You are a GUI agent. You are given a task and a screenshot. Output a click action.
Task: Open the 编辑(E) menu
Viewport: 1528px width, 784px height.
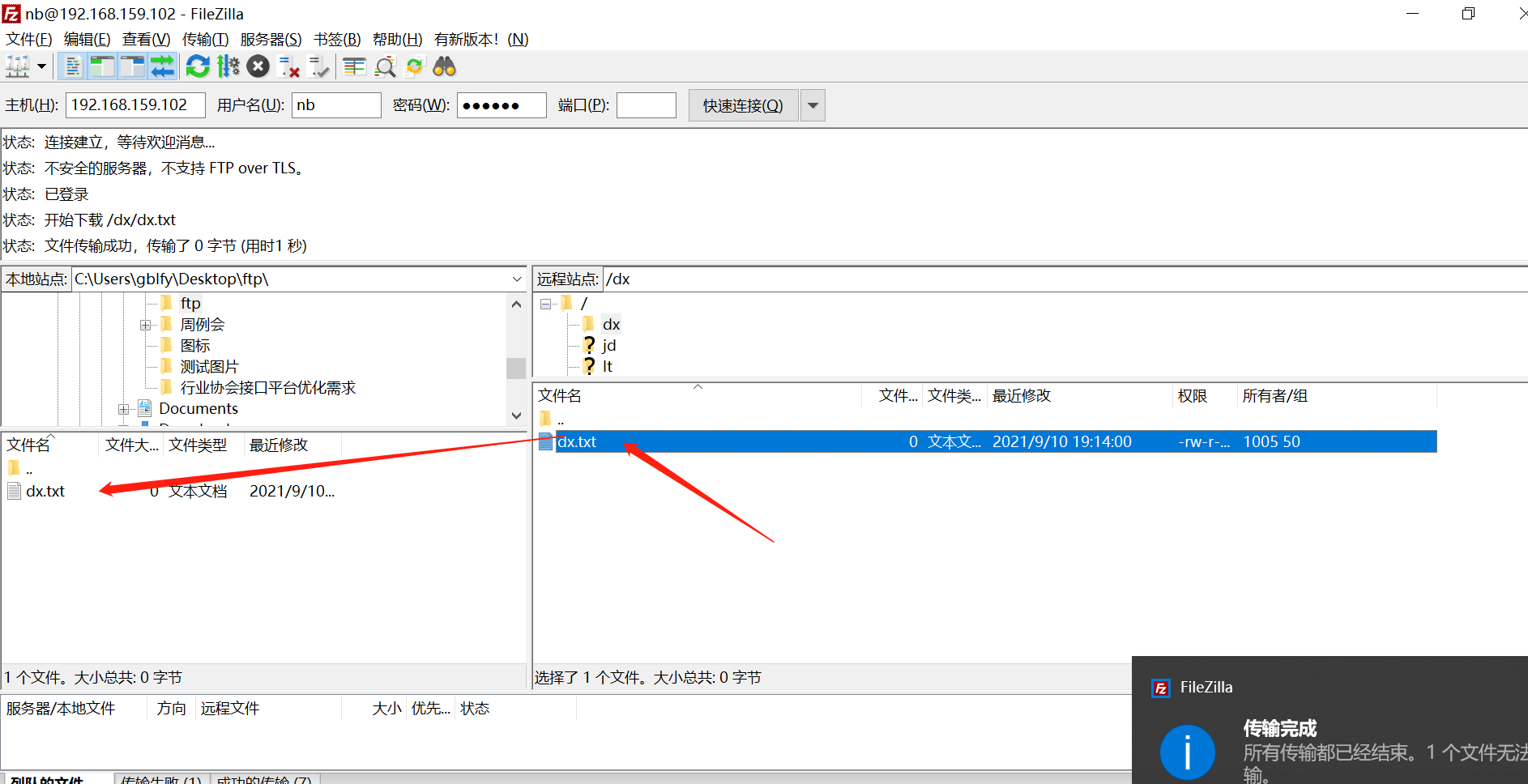(87, 40)
